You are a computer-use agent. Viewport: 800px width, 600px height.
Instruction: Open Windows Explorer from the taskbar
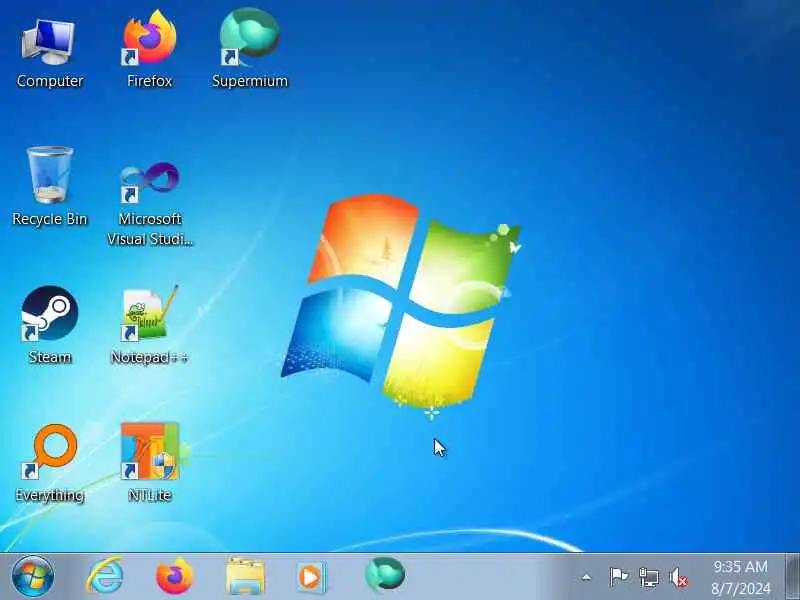tap(245, 577)
